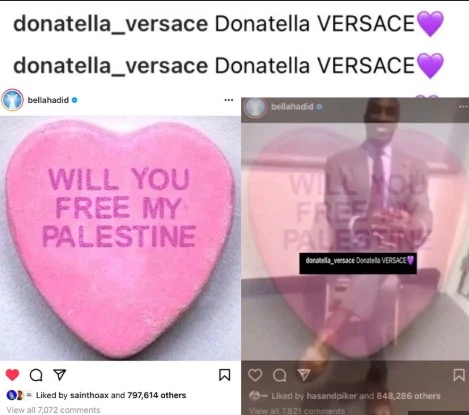Open bellahadid username on right post
This screenshot has width=469, height=415.
pyautogui.click(x=292, y=107)
